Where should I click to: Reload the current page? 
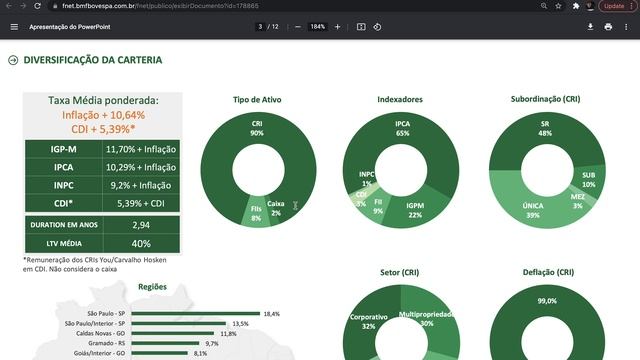pos(37,6)
